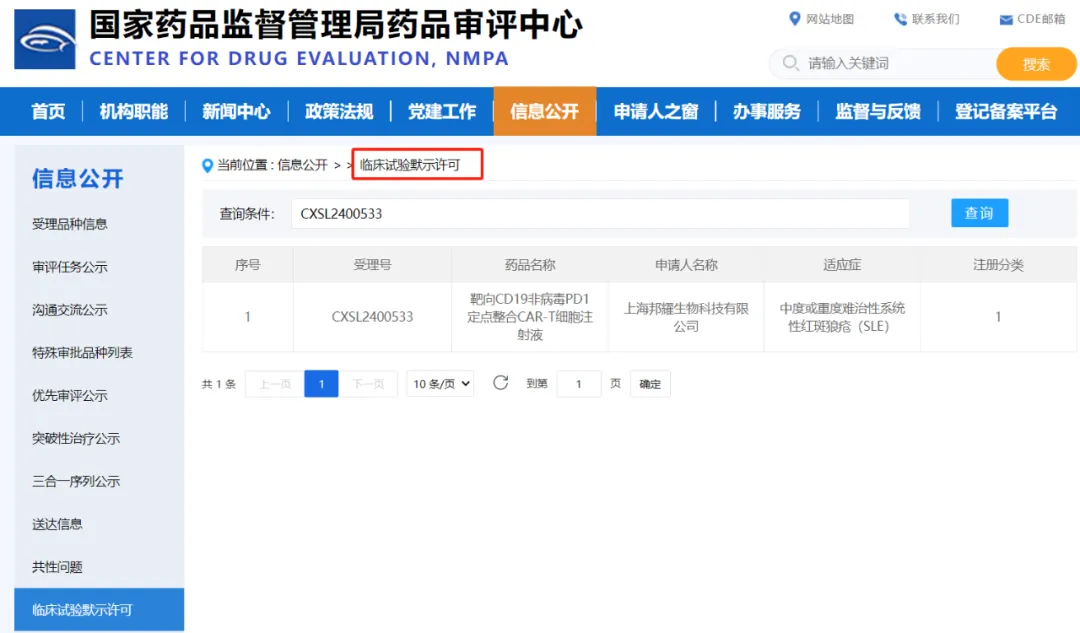Open the 网站地图 site map icon
The width and height of the screenshot is (1080, 633).
(795, 19)
